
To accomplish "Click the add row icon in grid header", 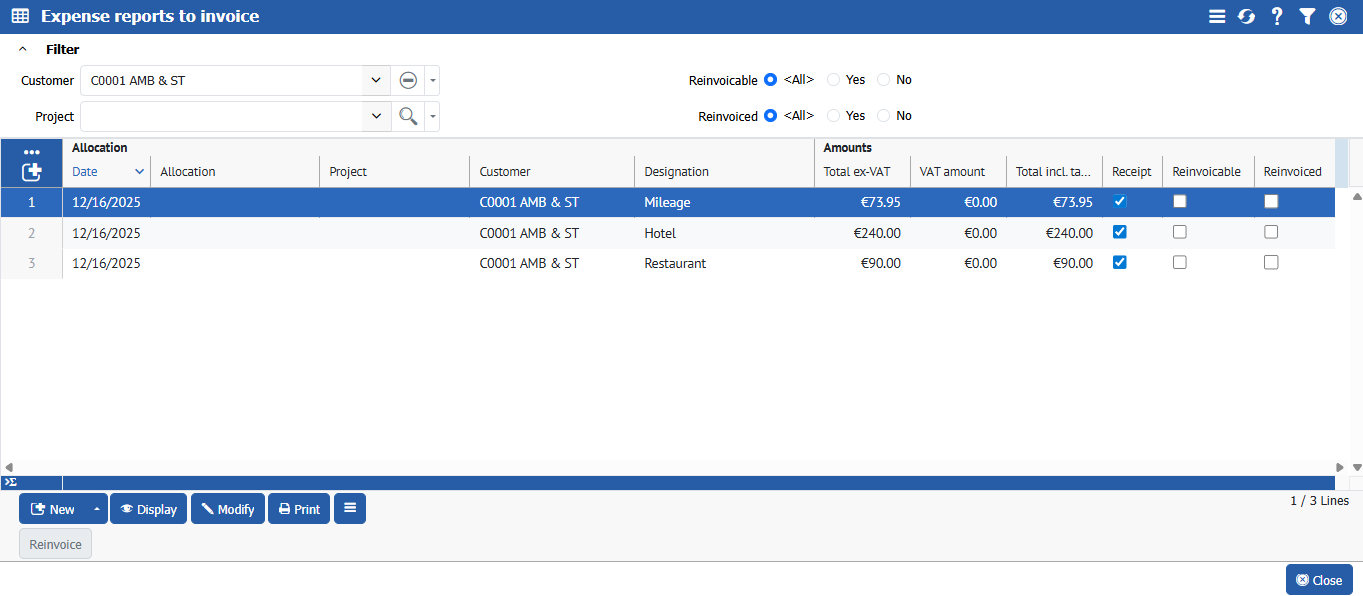I will pos(31,172).
